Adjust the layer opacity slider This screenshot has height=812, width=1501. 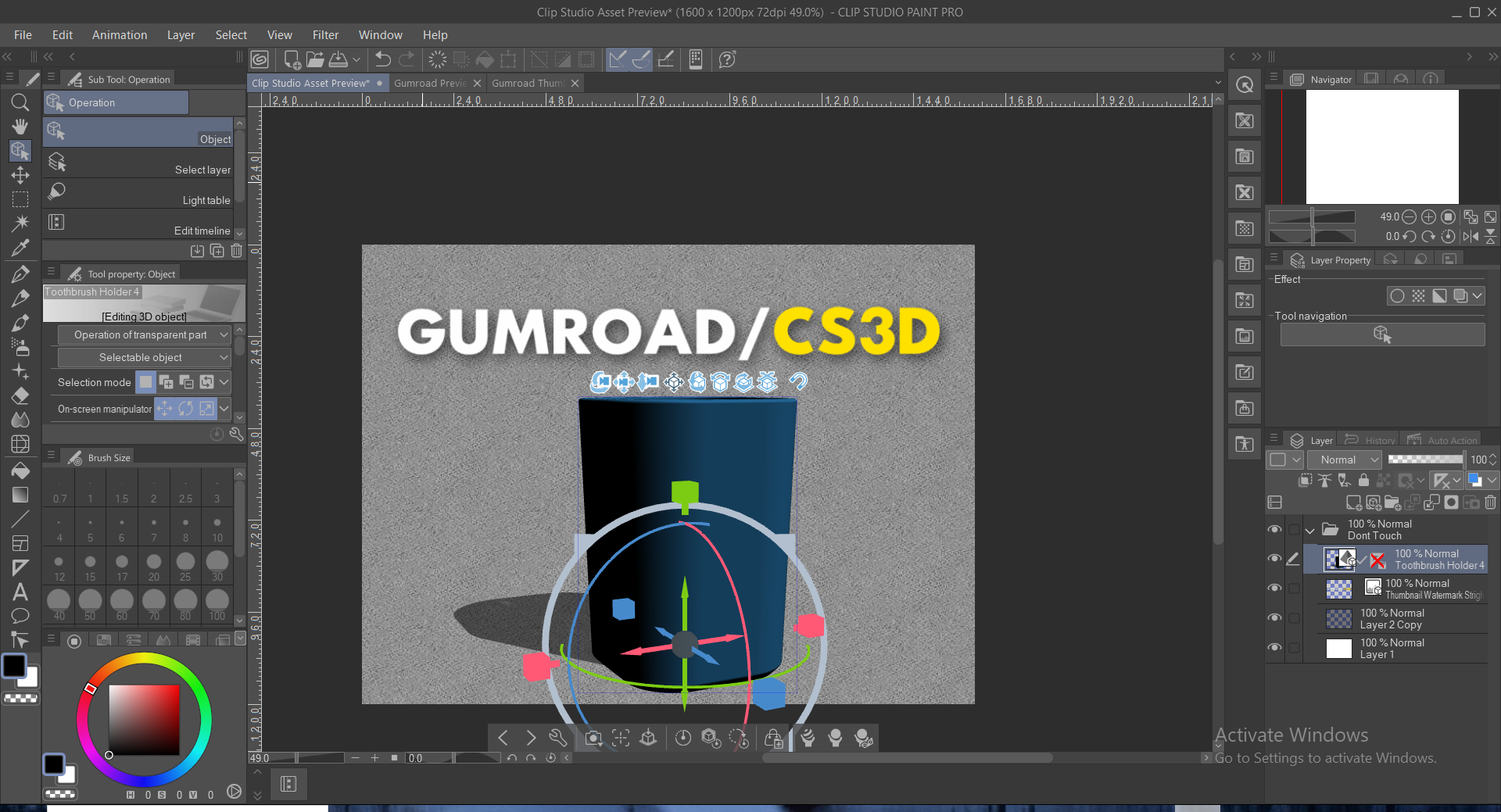coord(1426,460)
